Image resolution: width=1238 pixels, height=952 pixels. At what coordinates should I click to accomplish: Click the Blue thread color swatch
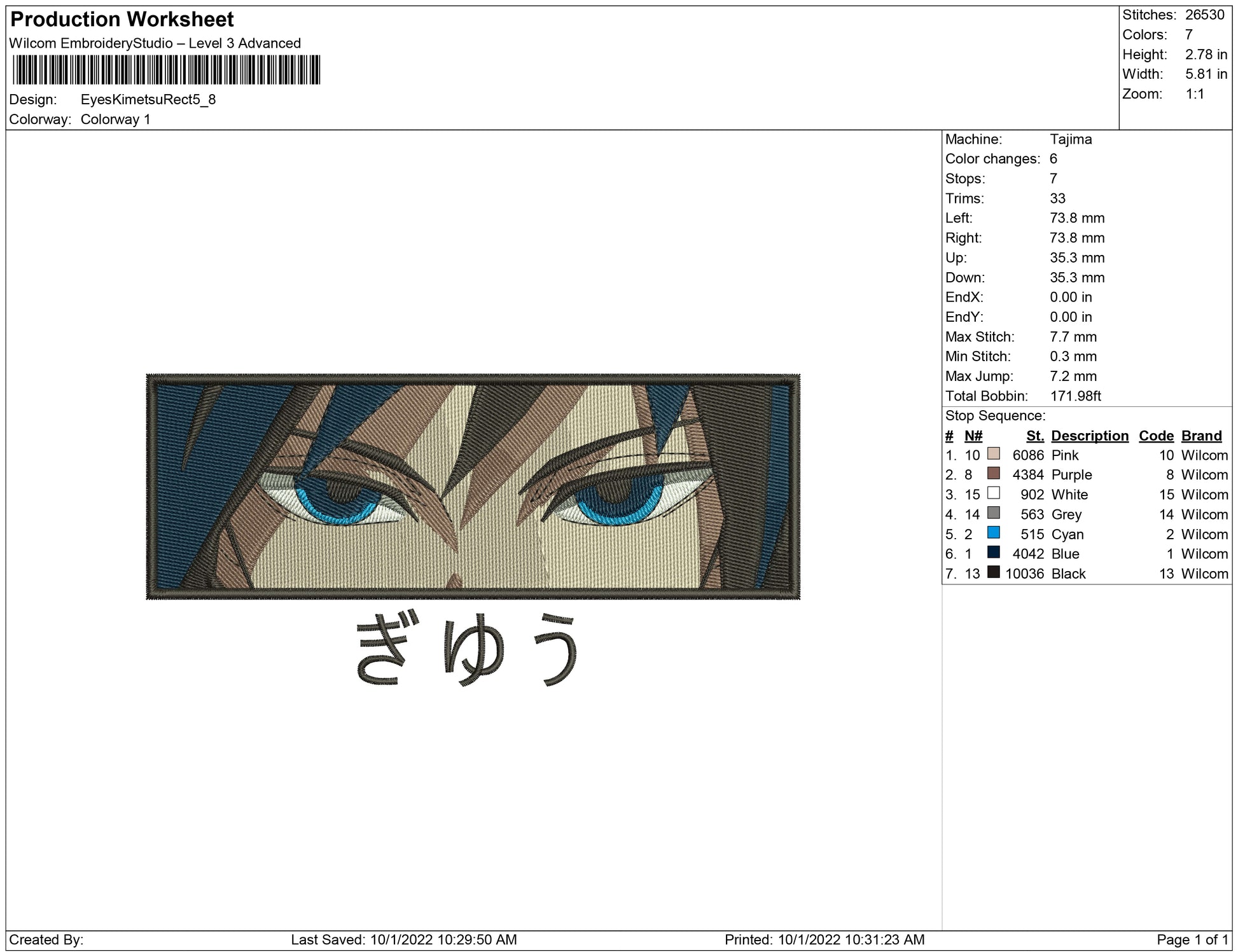pos(993,553)
